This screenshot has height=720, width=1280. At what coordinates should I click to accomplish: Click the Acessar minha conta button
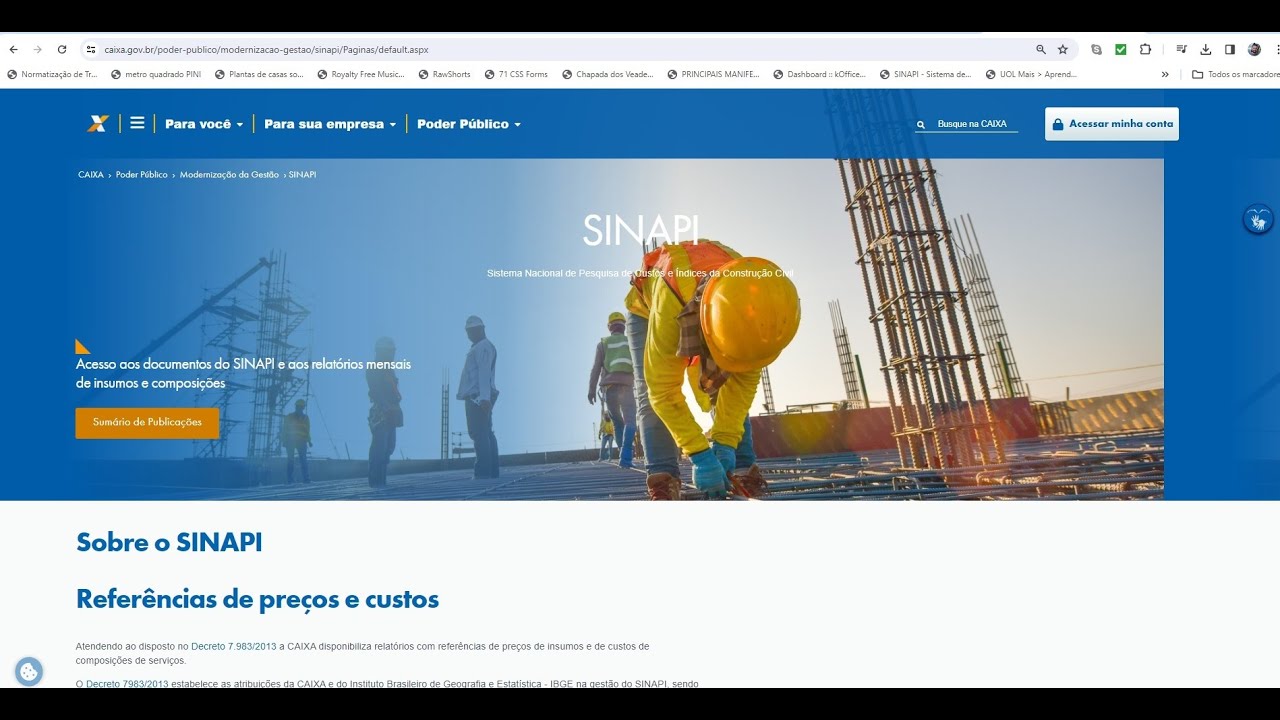coord(1112,124)
